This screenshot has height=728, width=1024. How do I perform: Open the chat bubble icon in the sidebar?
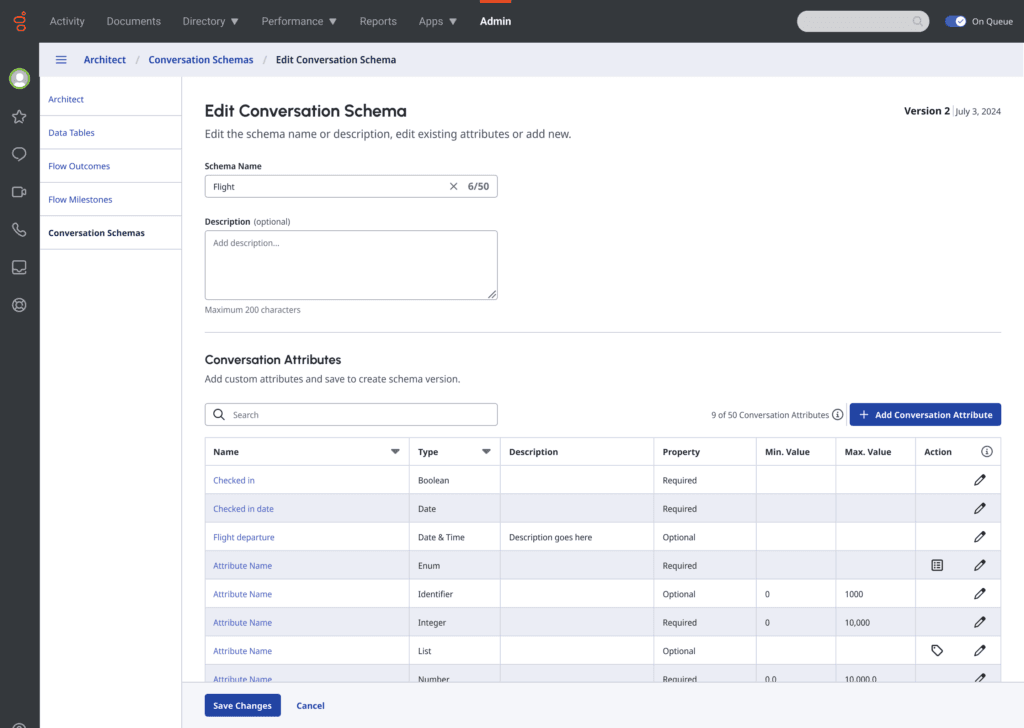[18, 154]
